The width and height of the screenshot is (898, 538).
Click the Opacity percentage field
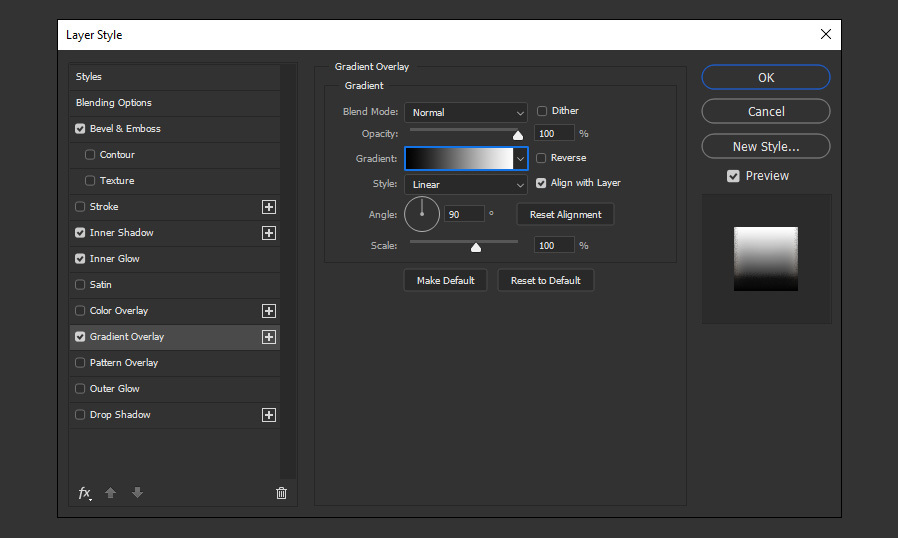(554, 133)
